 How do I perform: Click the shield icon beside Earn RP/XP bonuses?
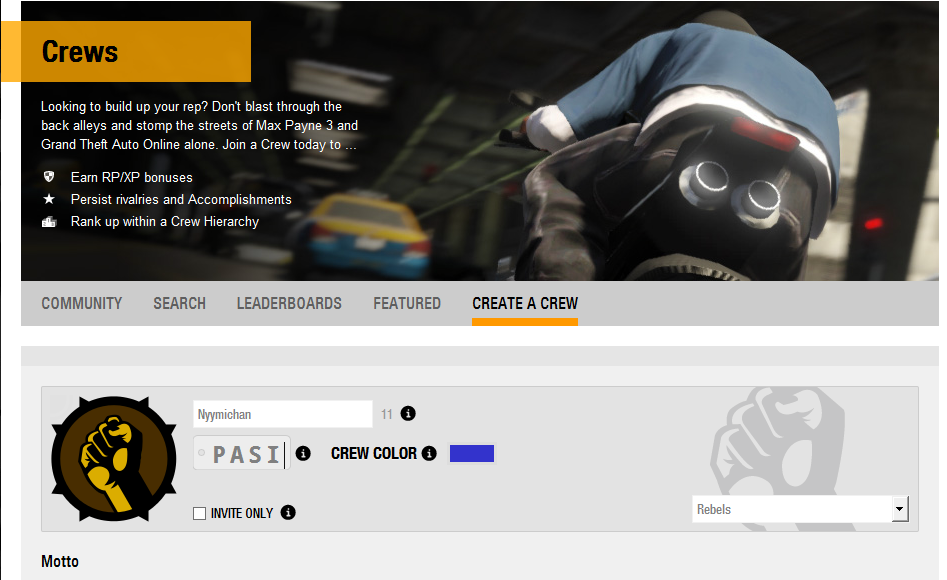pos(48,177)
